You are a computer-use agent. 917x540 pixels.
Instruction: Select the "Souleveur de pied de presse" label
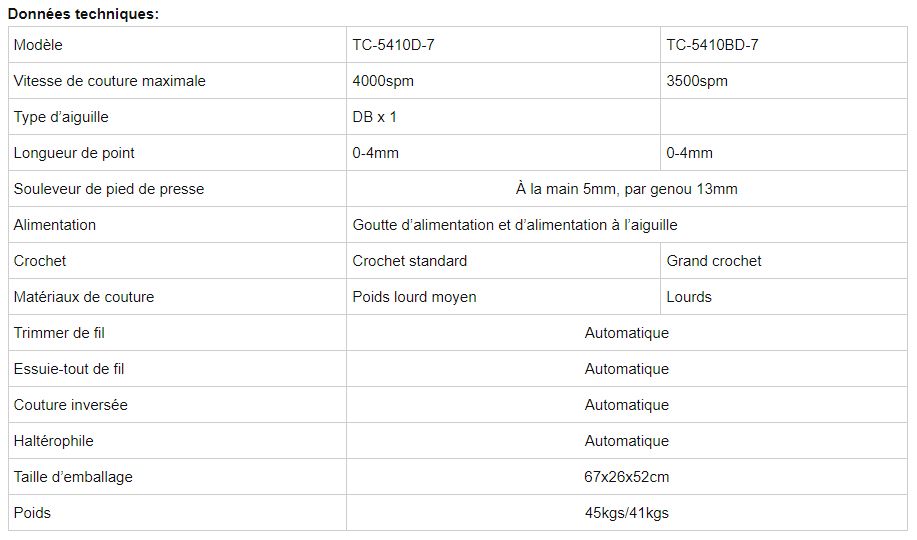click(x=111, y=189)
